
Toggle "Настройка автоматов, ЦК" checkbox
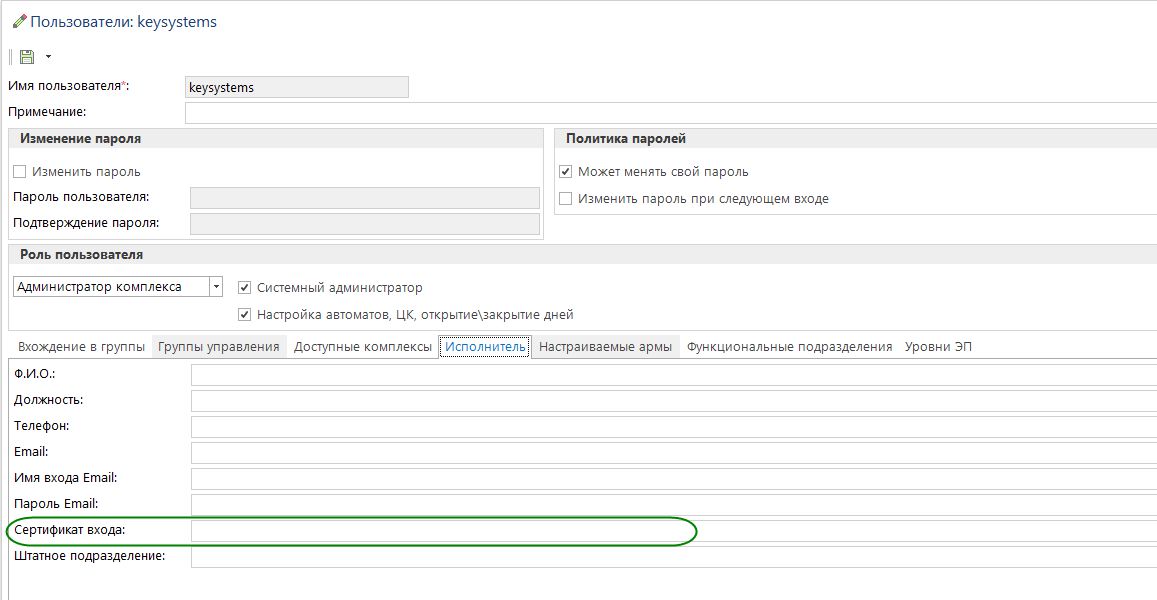[245, 314]
